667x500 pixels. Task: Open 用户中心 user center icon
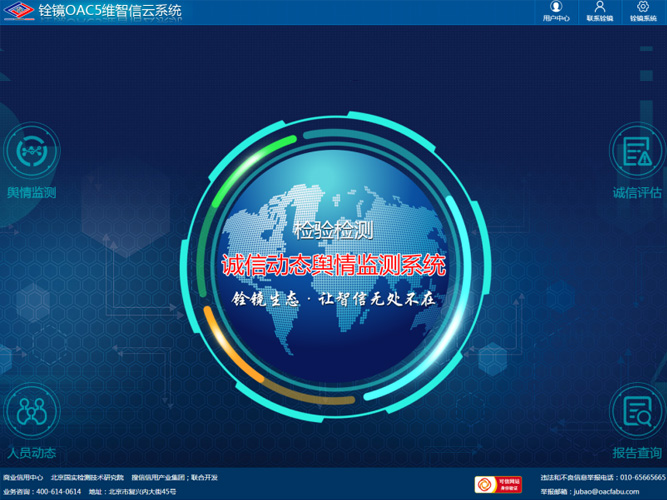pos(556,8)
